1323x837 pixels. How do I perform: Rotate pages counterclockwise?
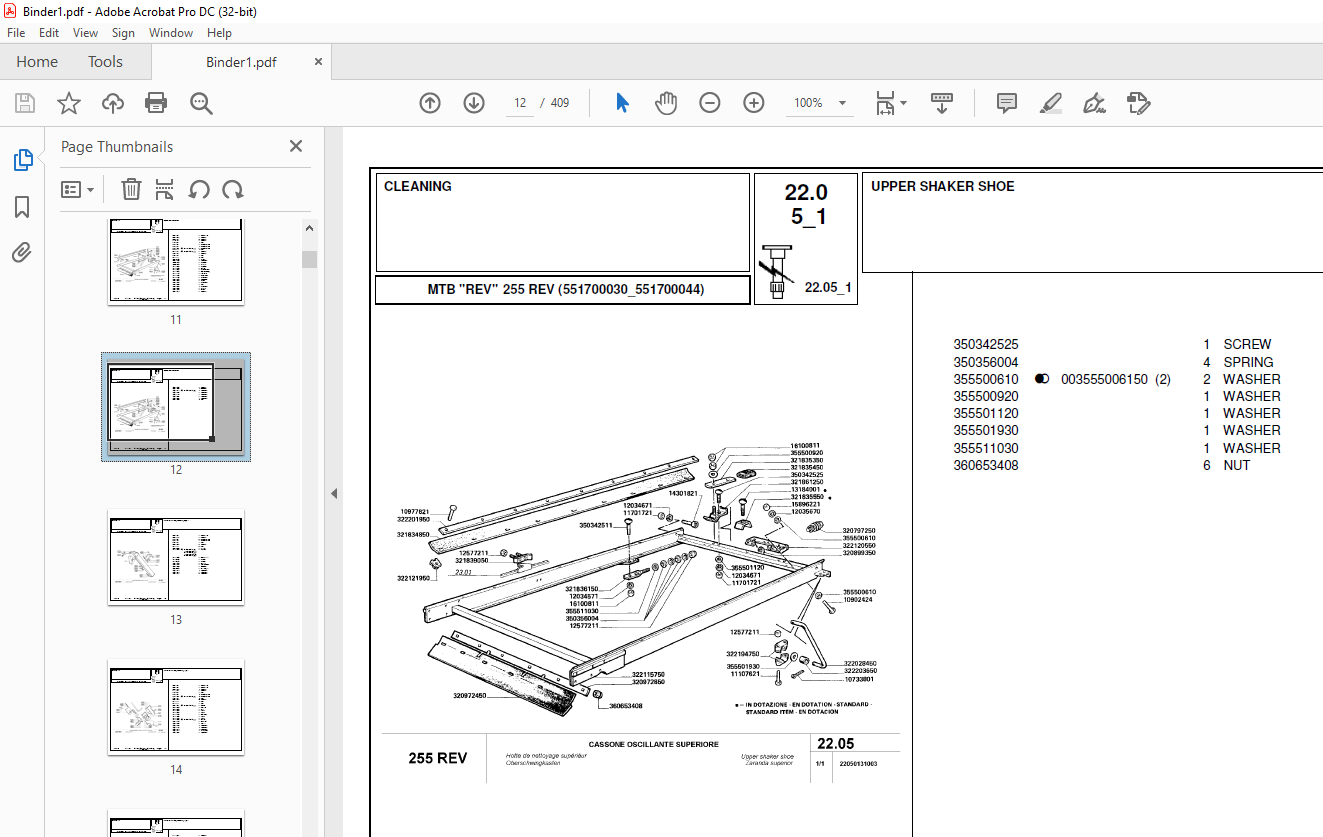click(199, 189)
